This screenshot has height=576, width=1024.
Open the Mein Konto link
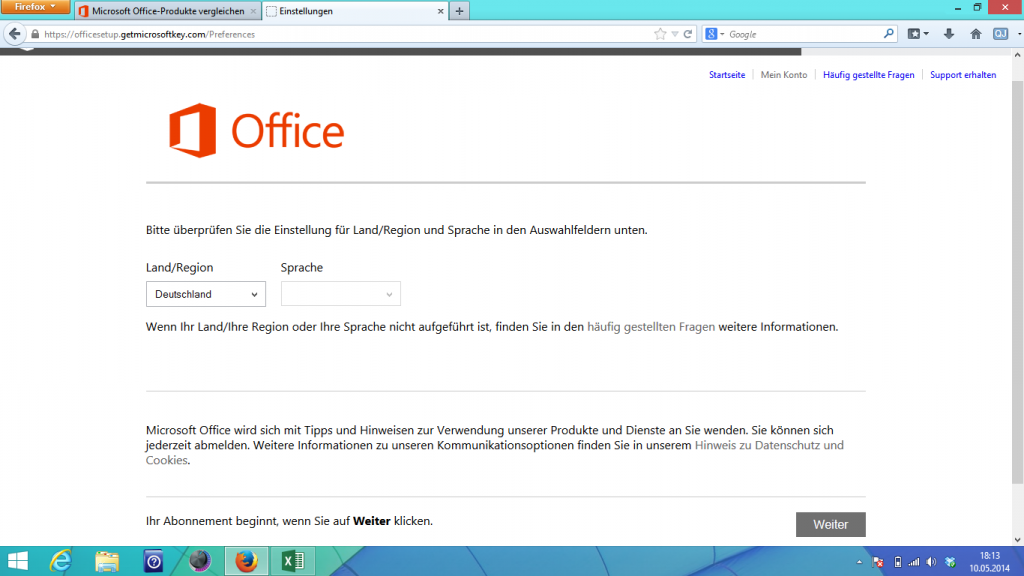coord(784,75)
